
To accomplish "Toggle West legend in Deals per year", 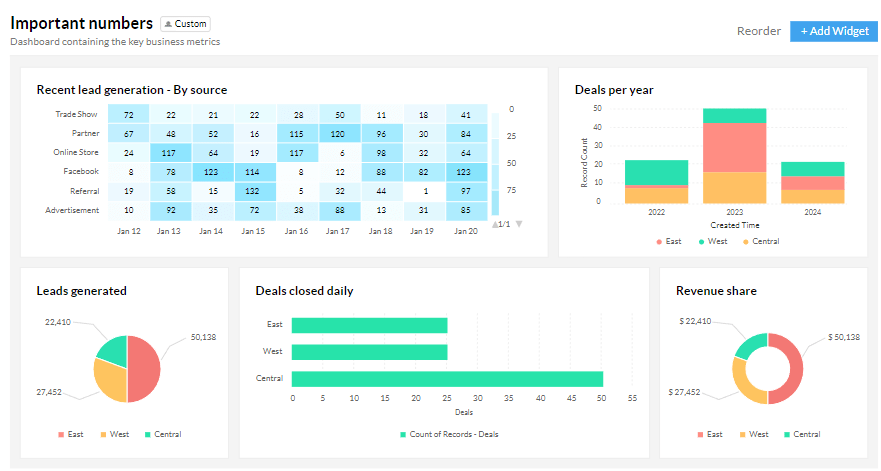I will [x=712, y=242].
